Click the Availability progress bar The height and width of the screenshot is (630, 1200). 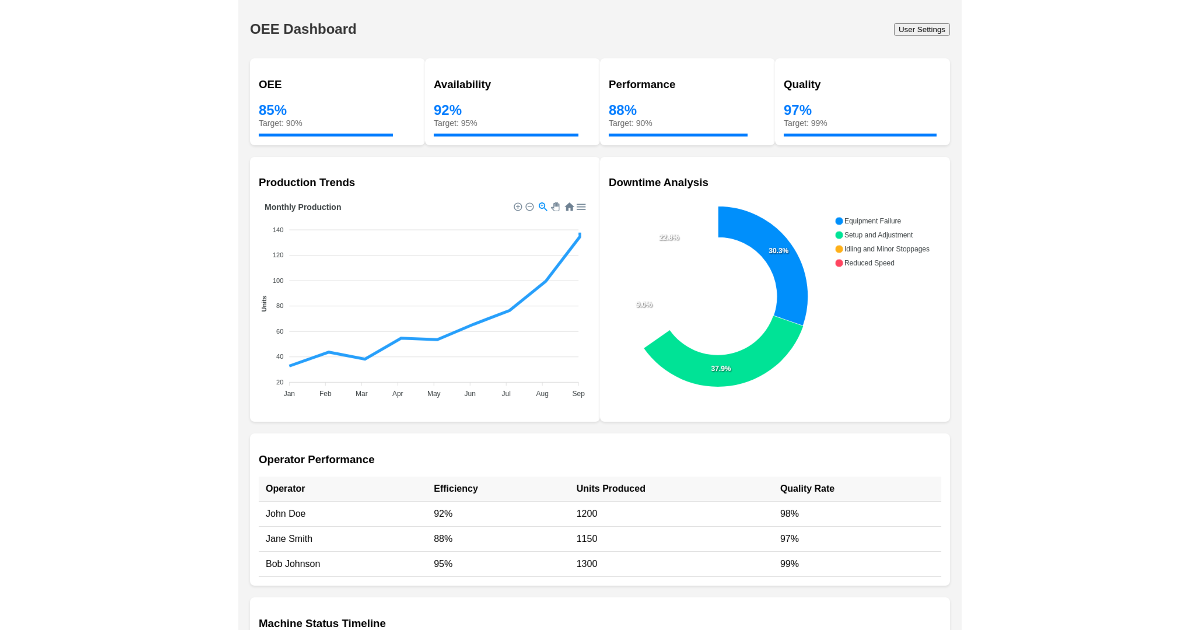505,134
